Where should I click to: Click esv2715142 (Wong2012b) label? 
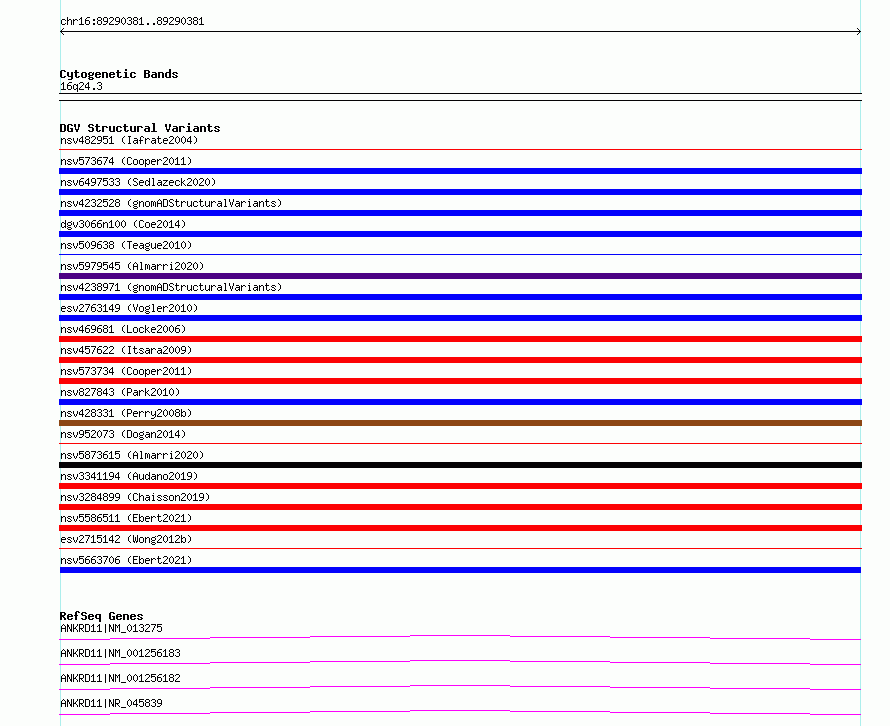(126, 539)
